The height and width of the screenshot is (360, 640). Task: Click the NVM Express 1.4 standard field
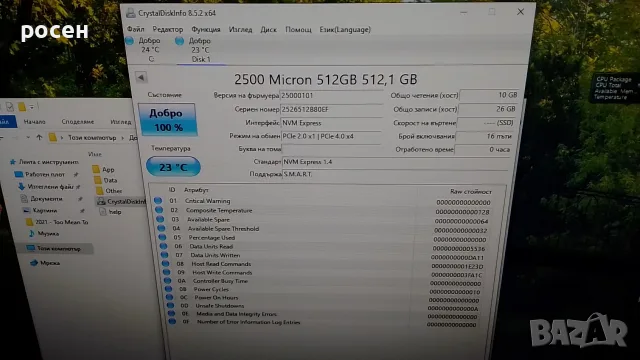coord(395,162)
